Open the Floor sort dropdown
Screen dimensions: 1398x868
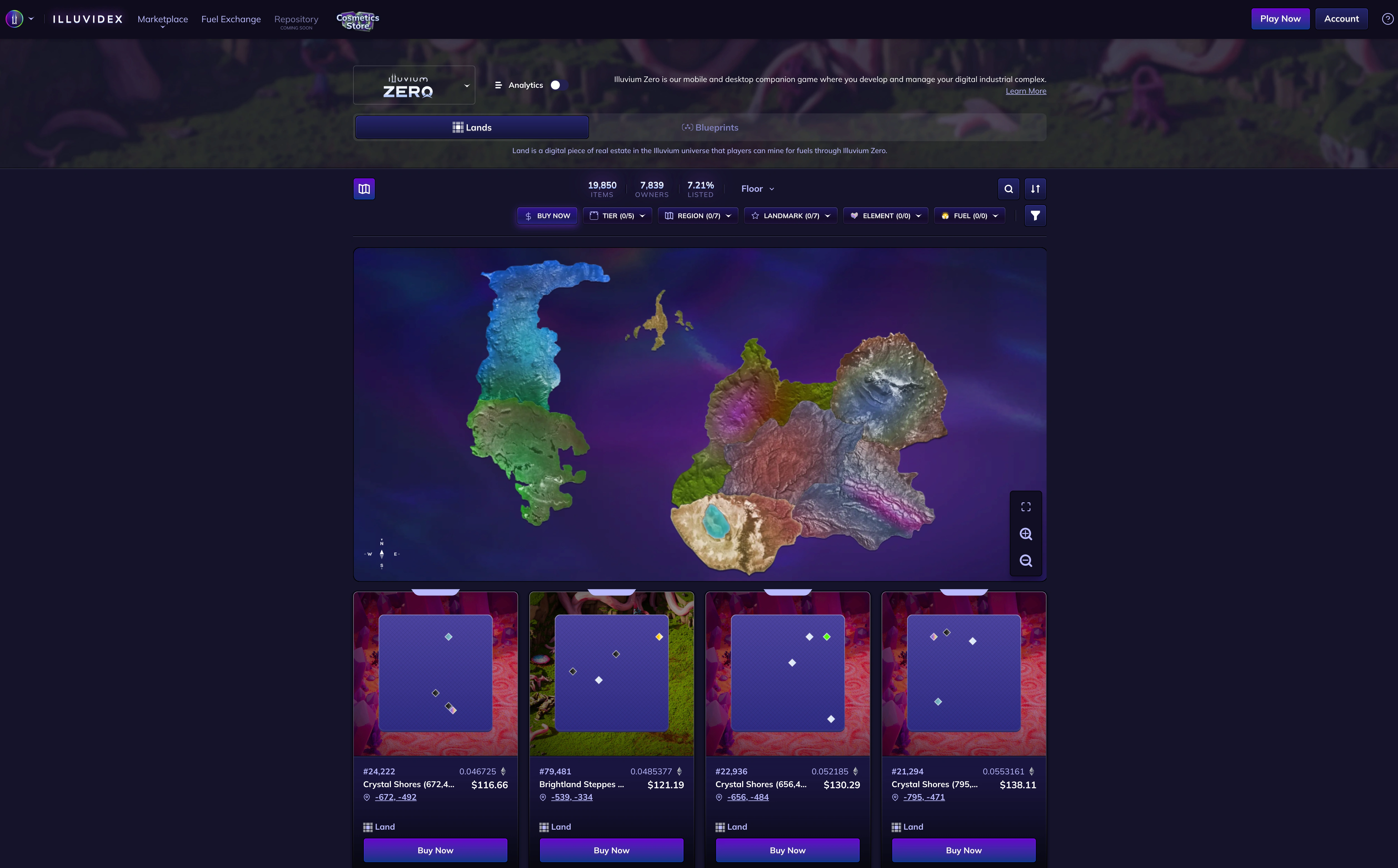tap(757, 189)
